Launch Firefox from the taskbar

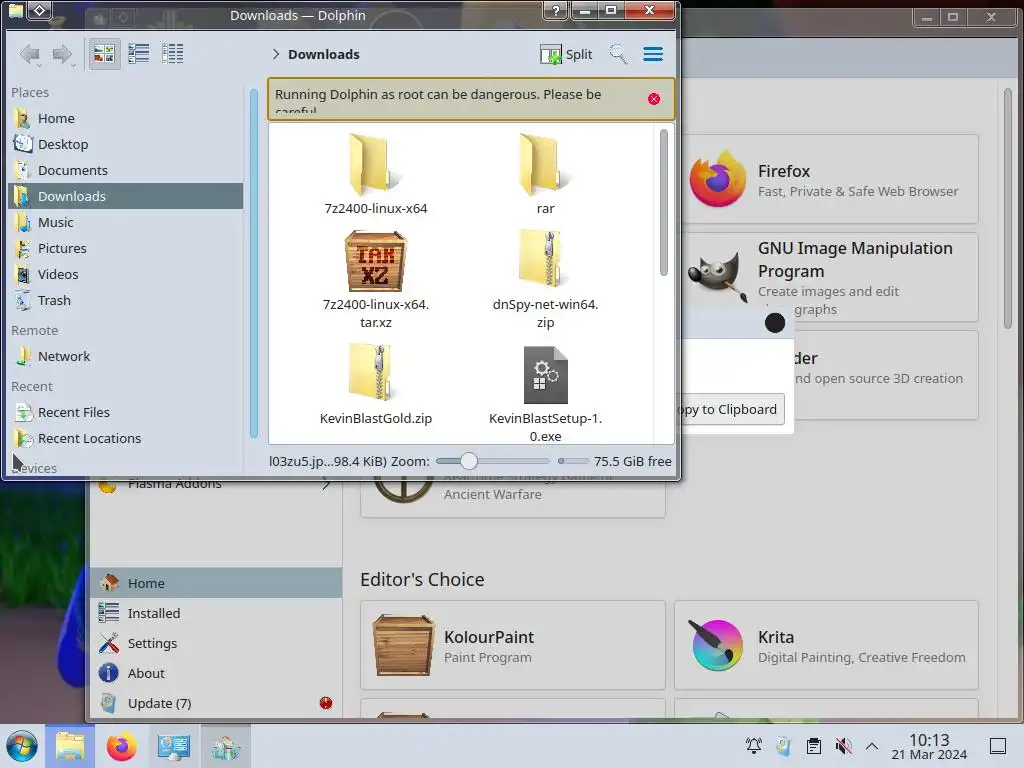point(121,746)
